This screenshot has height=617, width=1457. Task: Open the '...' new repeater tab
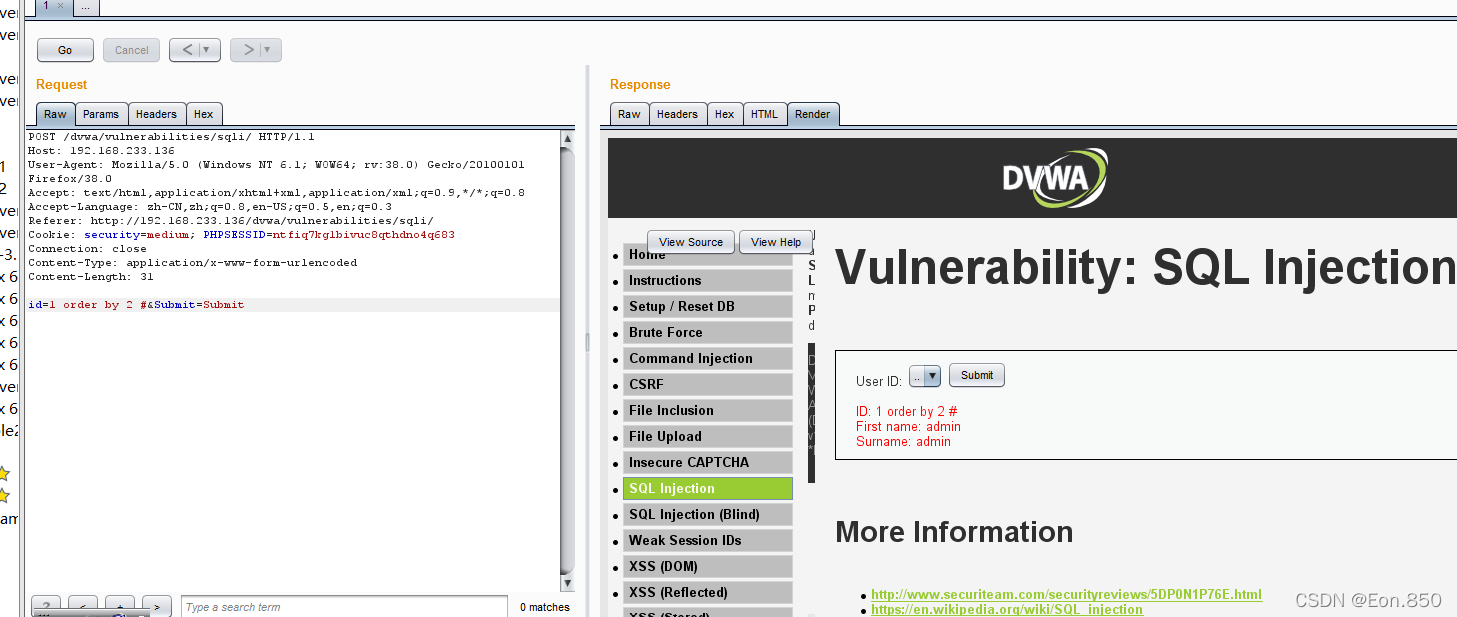85,6
